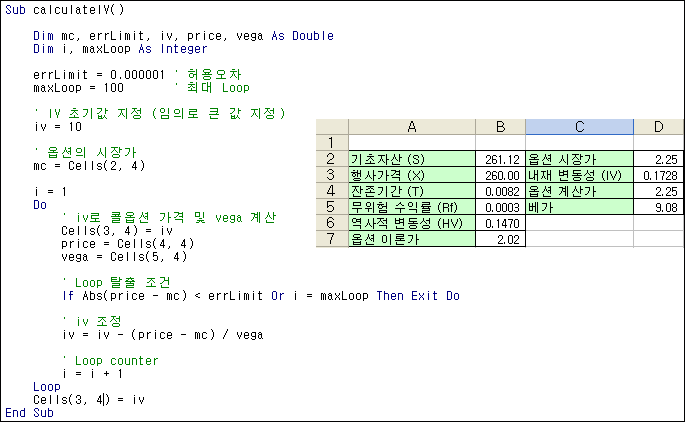The width and height of the screenshot is (685, 422).
Task: Click the 무위험 수익률 (Rf) label cell
Action: [411, 207]
